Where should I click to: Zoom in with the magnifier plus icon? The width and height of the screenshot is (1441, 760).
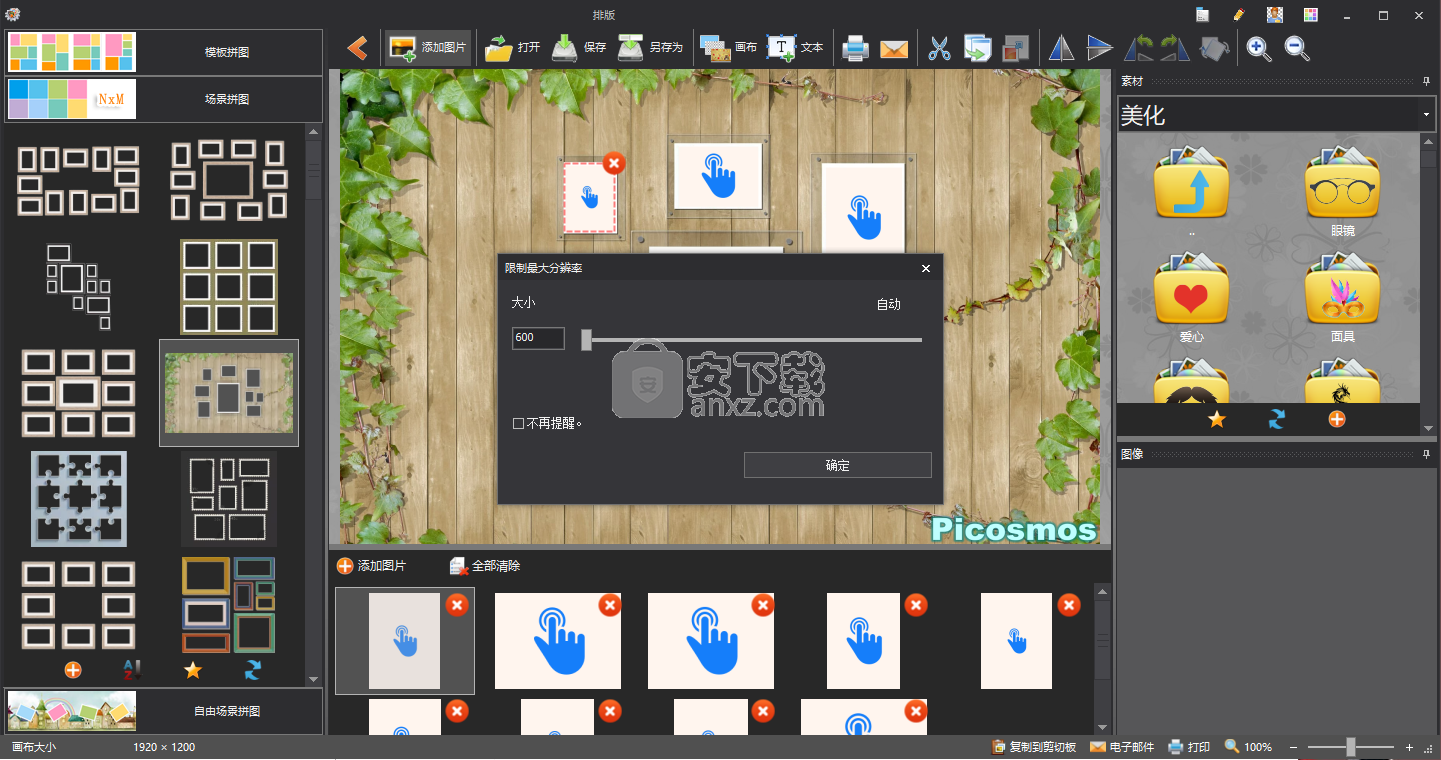pyautogui.click(x=1259, y=48)
